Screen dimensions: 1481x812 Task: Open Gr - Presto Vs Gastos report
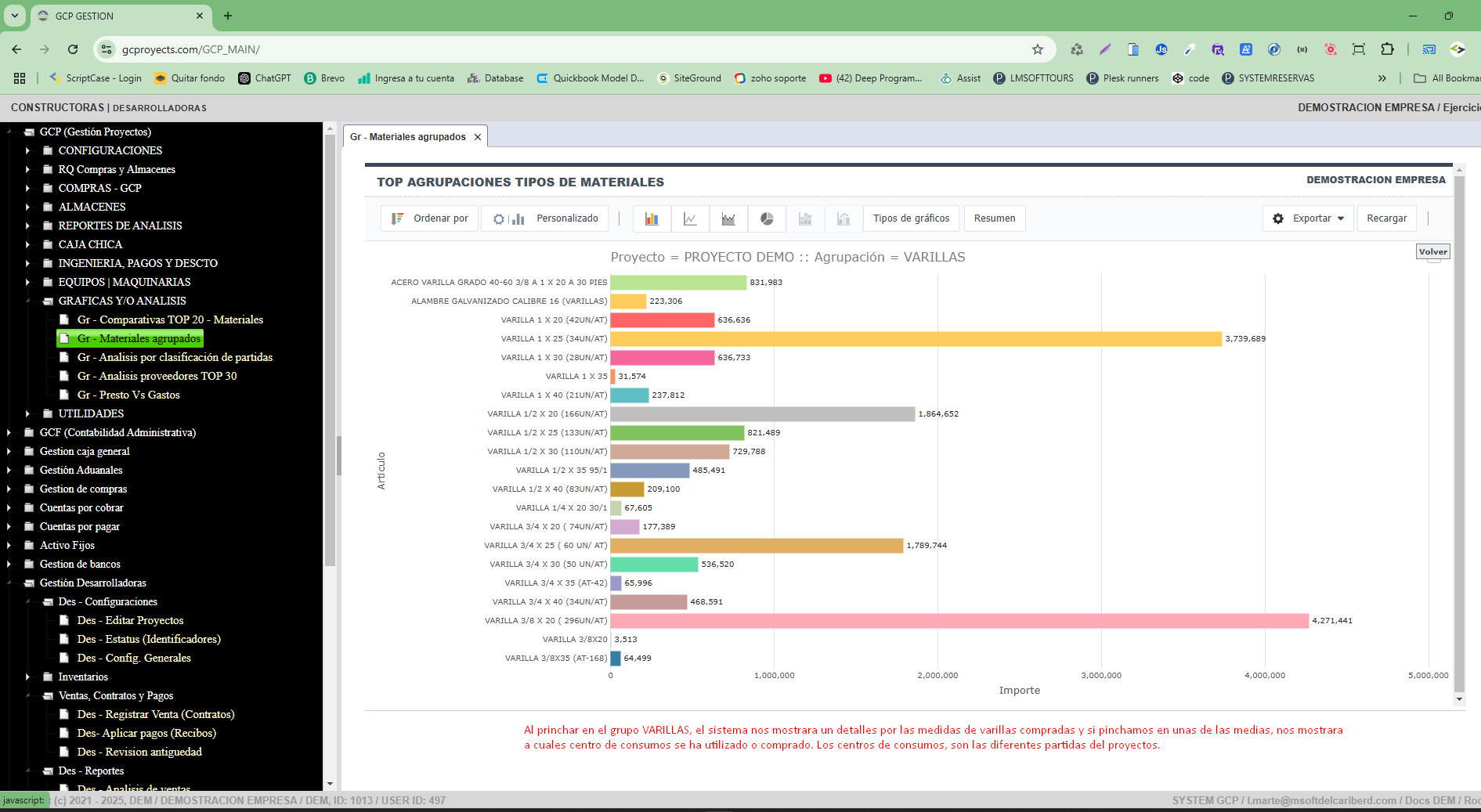click(128, 395)
